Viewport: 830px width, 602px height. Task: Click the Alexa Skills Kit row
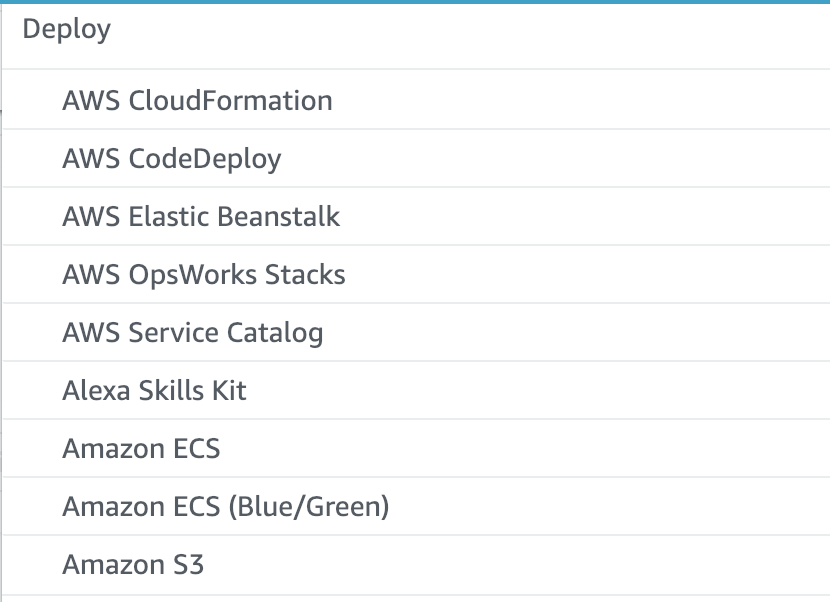click(154, 390)
